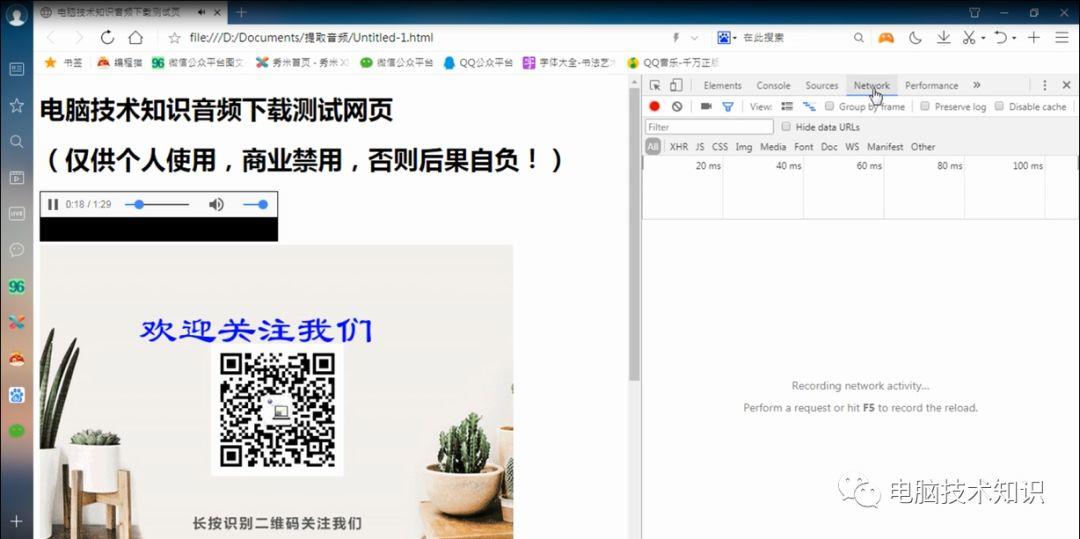Open the sidebar search icon
Screen dimensions: 1080x539
click(17, 141)
